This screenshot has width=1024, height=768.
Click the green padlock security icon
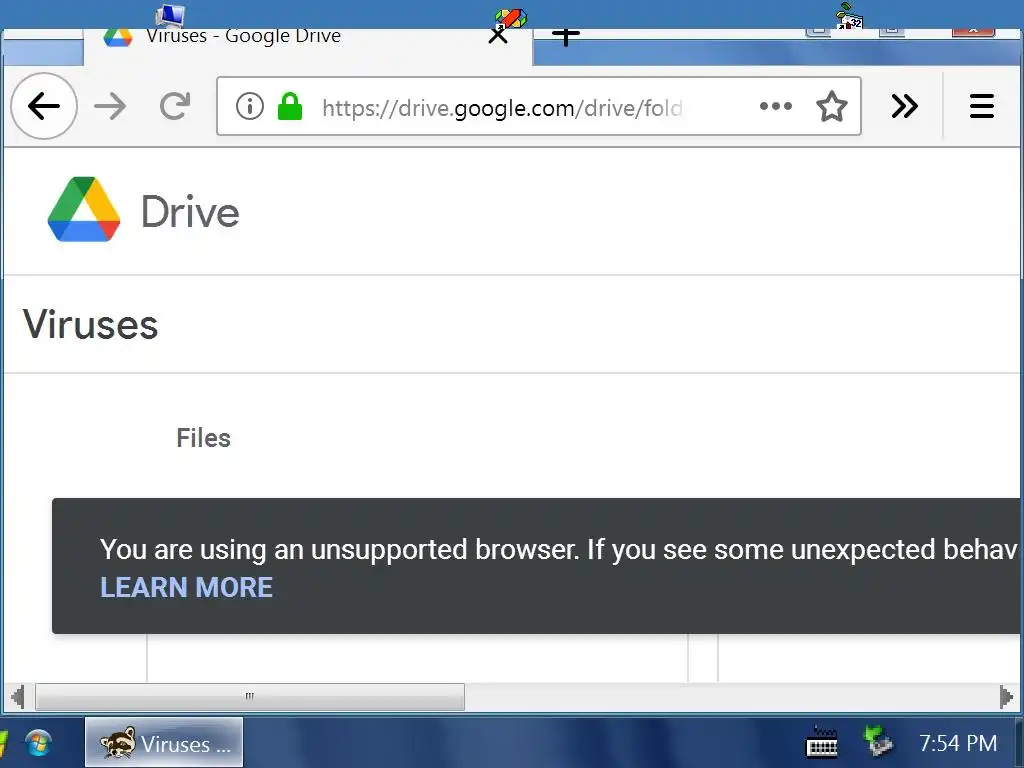290,106
